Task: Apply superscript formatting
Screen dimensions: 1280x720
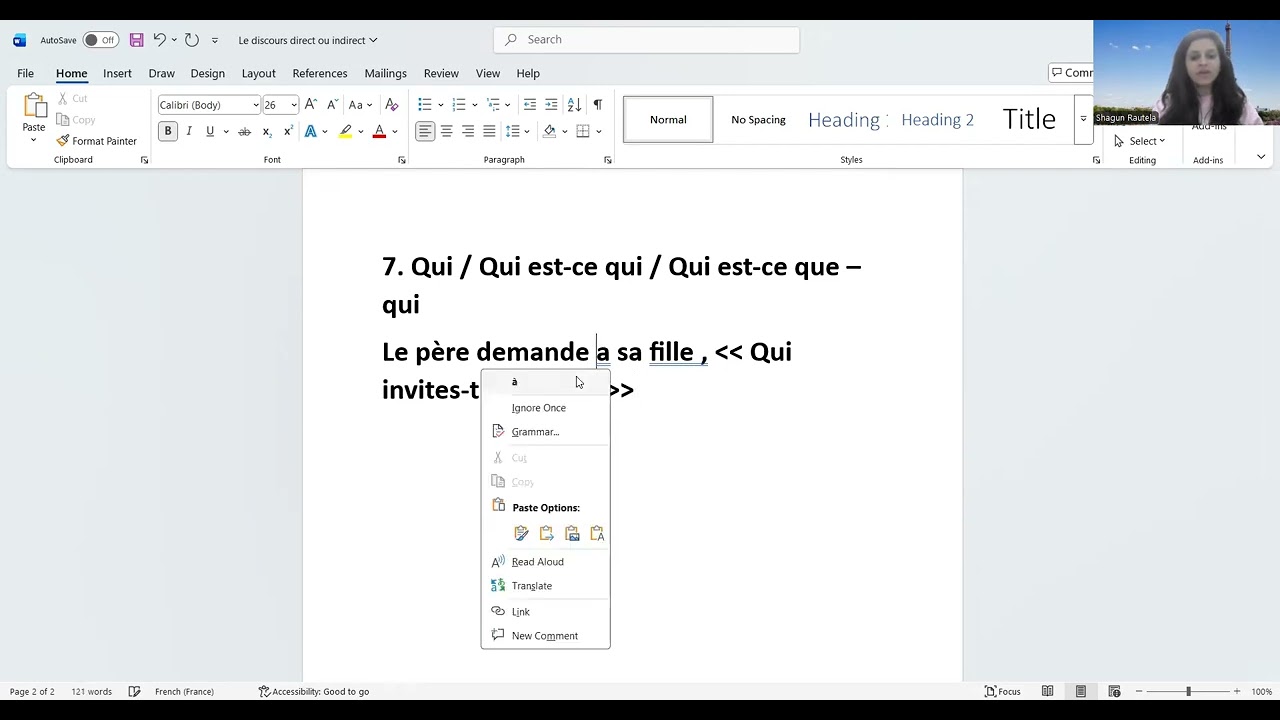Action: [288, 131]
